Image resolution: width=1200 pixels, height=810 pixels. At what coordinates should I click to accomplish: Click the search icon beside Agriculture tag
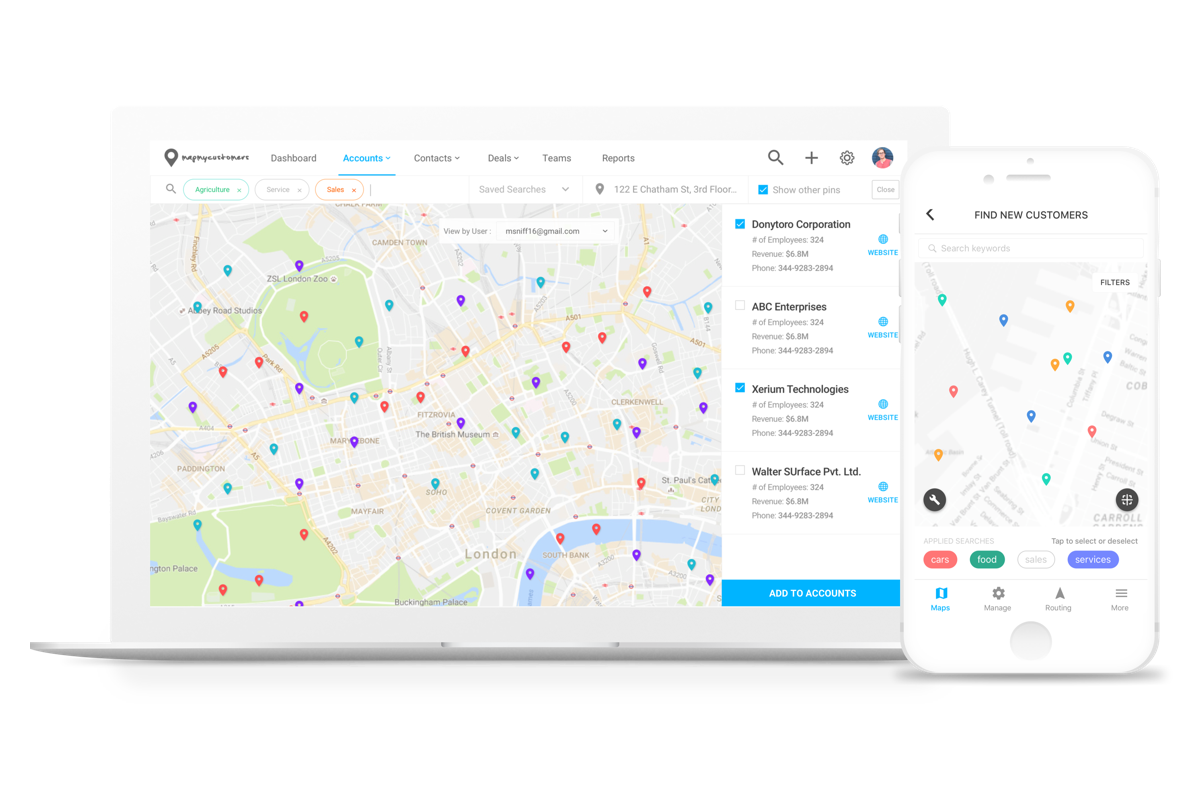(171, 189)
